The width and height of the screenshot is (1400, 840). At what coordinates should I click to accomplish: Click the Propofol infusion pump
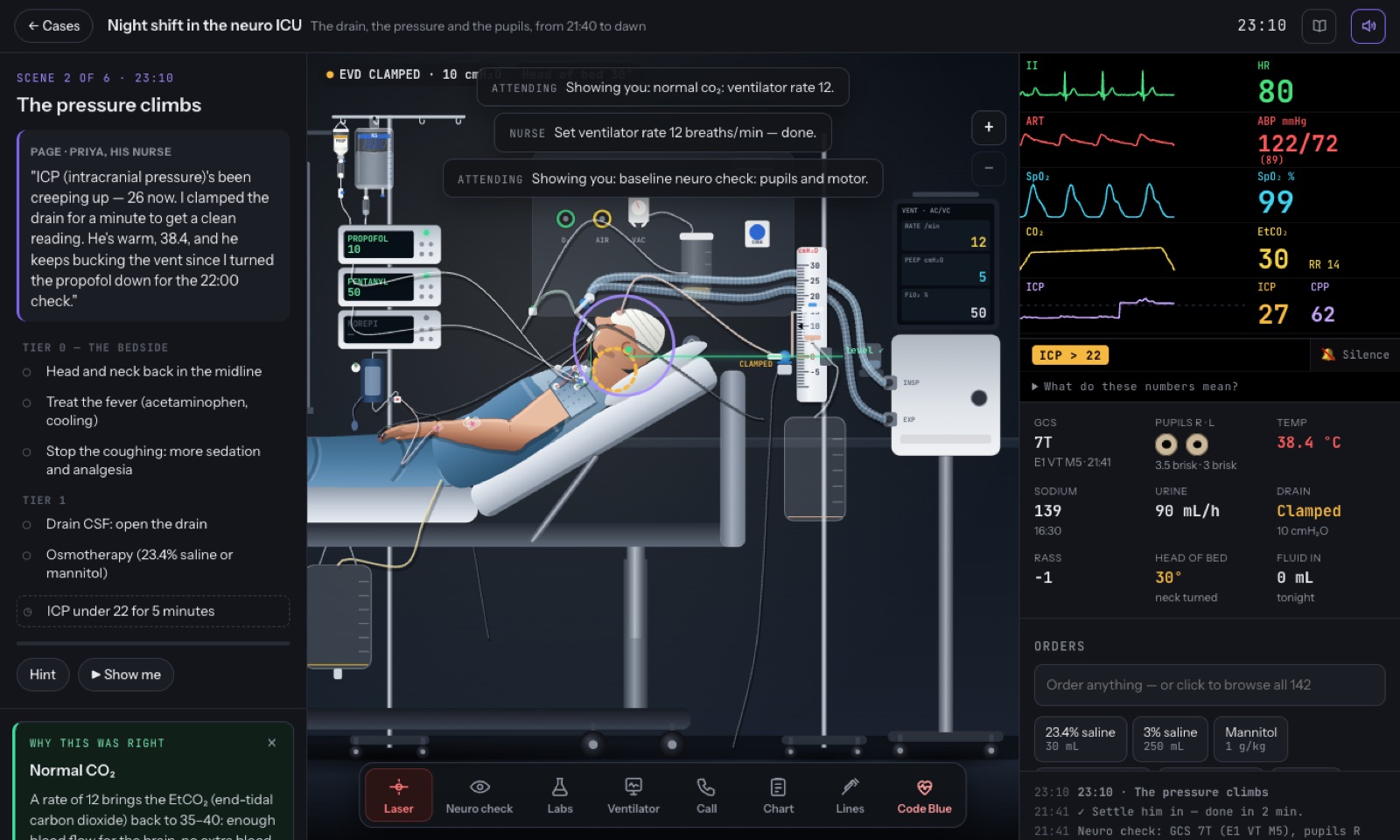[x=389, y=244]
